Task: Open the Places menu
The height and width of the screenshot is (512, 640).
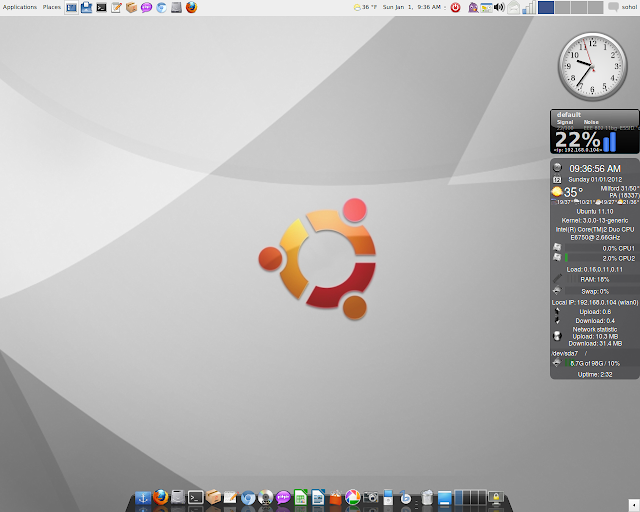Action: pos(51,7)
